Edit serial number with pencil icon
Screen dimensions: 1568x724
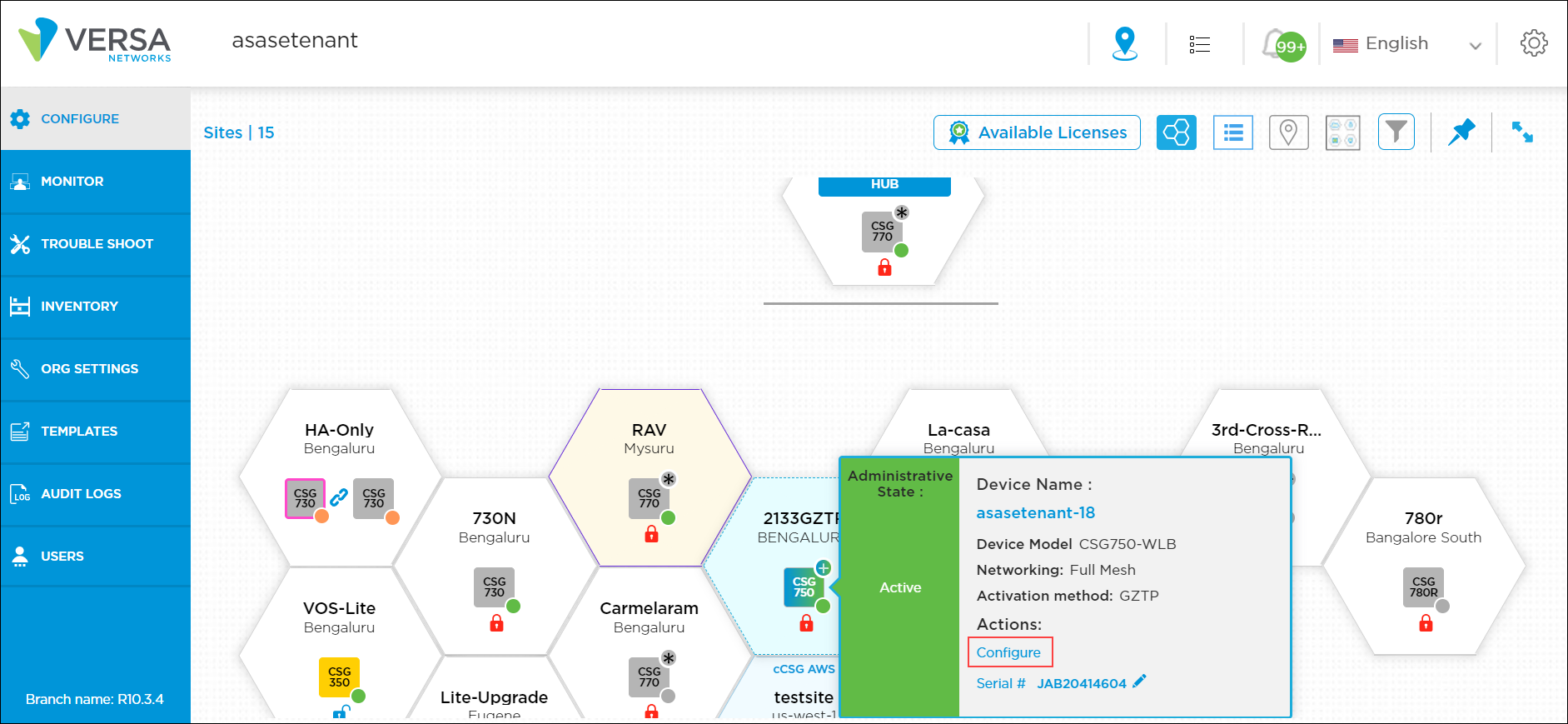1139,682
